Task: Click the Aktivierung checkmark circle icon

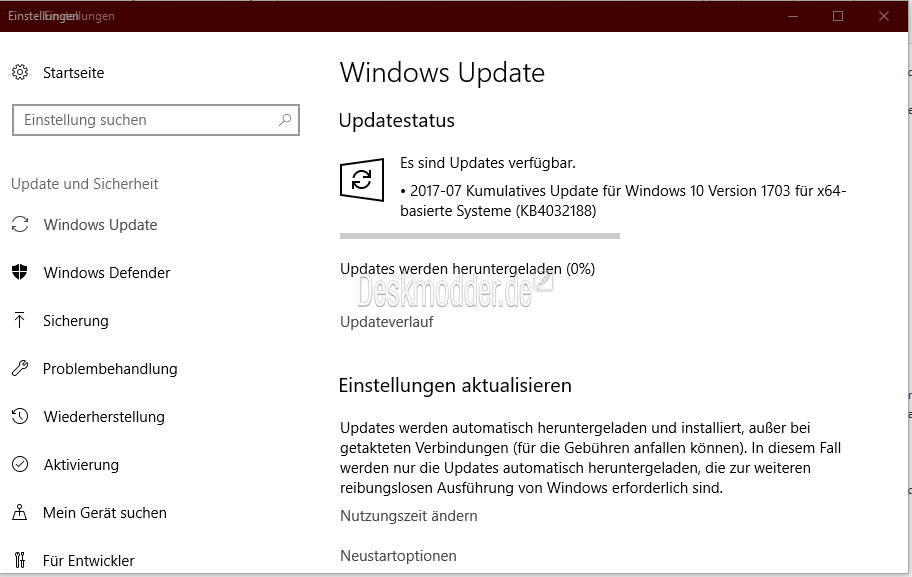Action: coord(20,464)
